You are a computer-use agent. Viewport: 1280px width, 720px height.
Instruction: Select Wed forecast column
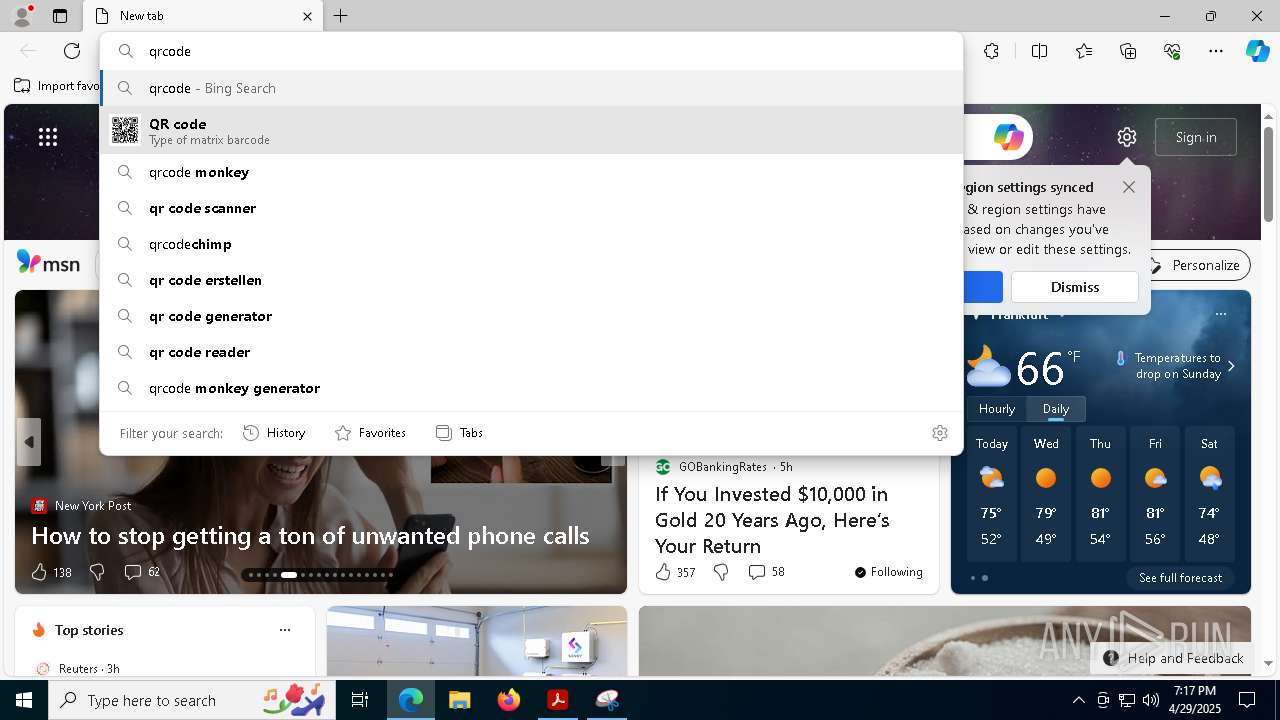[1046, 493]
